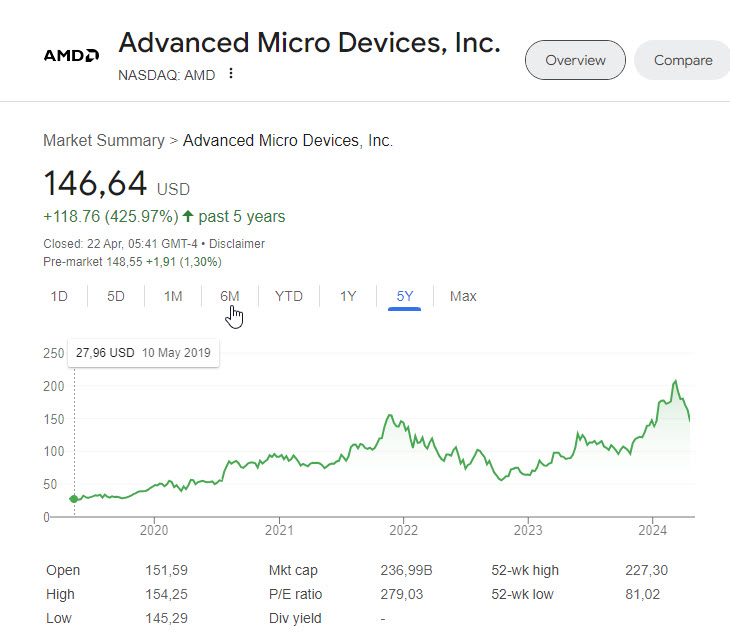The width and height of the screenshot is (730, 642).
Task: Click the 2022 peak on price chart
Action: (390, 415)
